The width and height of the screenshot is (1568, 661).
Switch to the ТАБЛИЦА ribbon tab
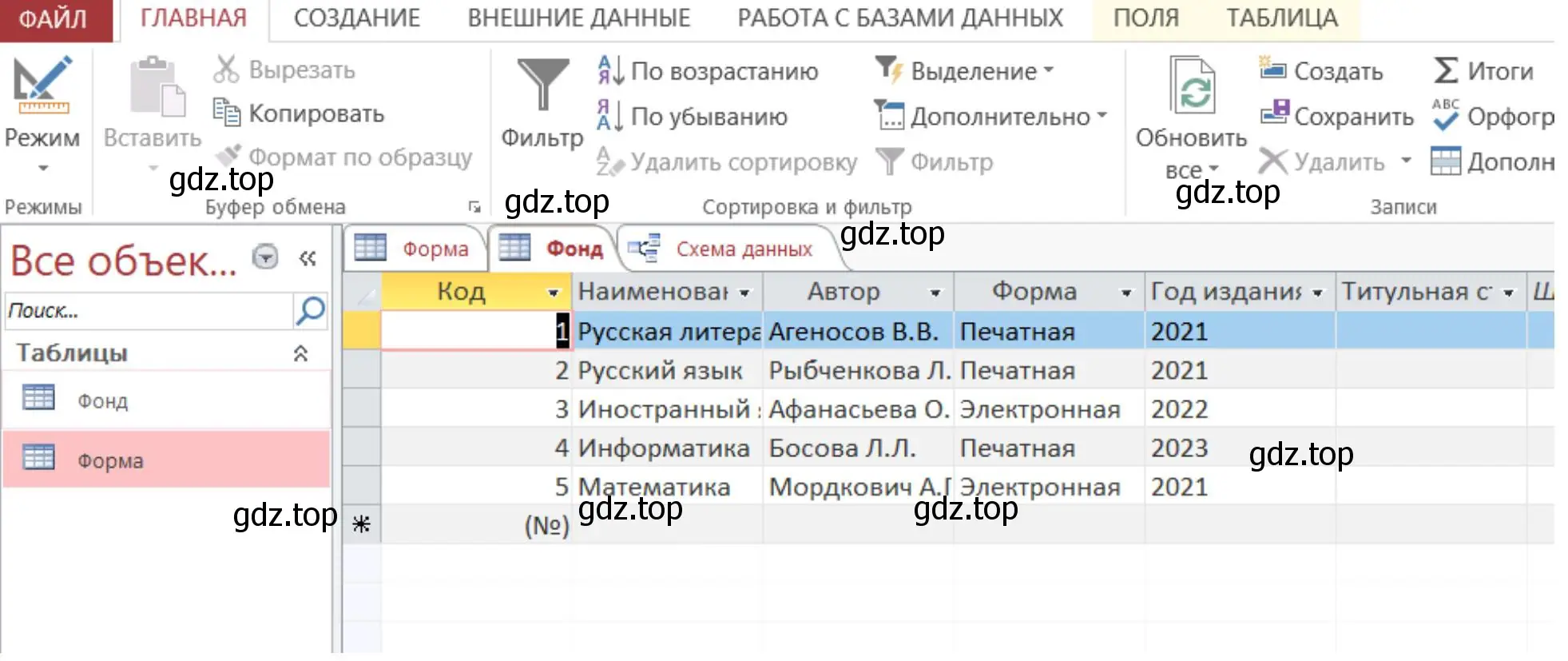[x=1282, y=18]
